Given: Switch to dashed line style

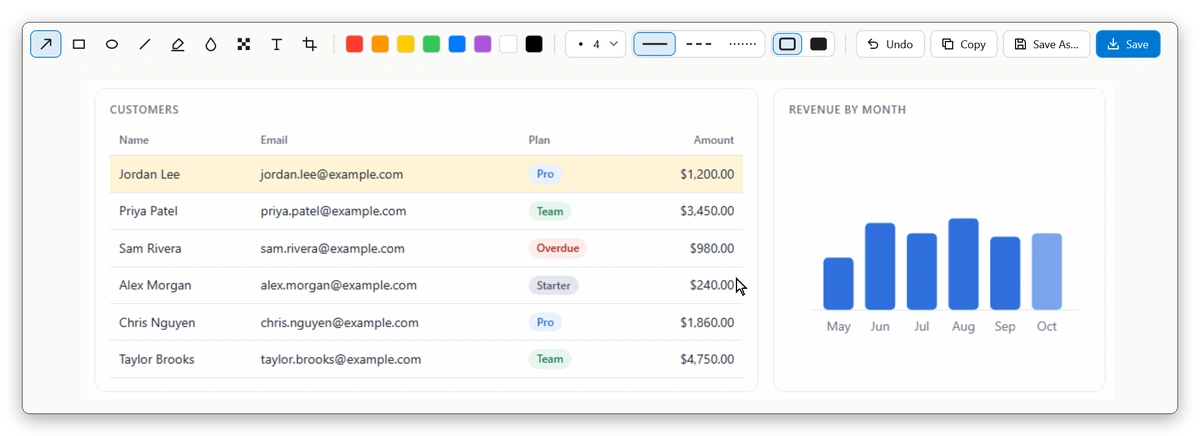Looking at the screenshot, I should point(699,44).
